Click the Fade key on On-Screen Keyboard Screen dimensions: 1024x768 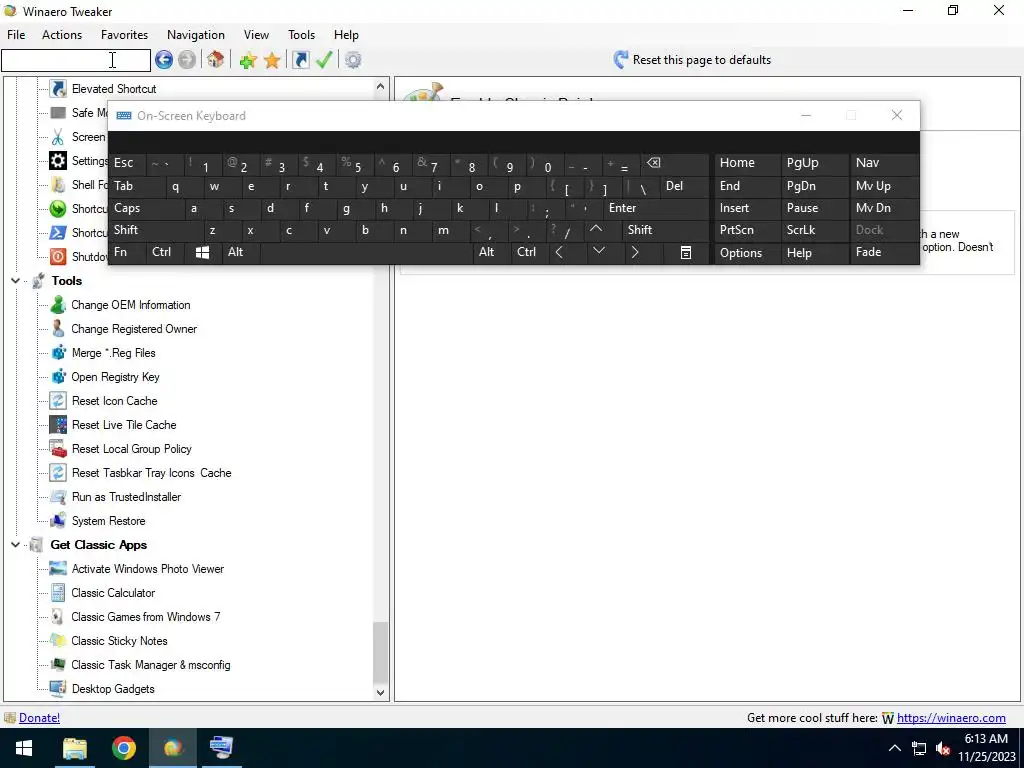(884, 252)
